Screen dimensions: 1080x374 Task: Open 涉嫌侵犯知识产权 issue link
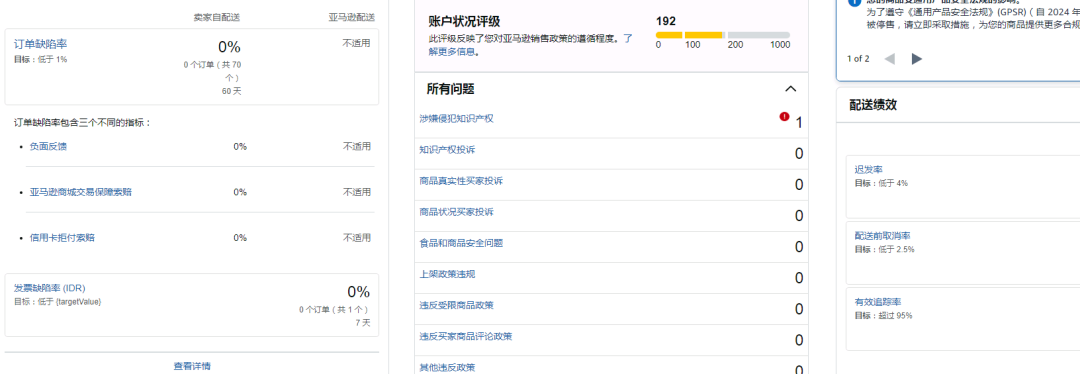[x=456, y=118]
